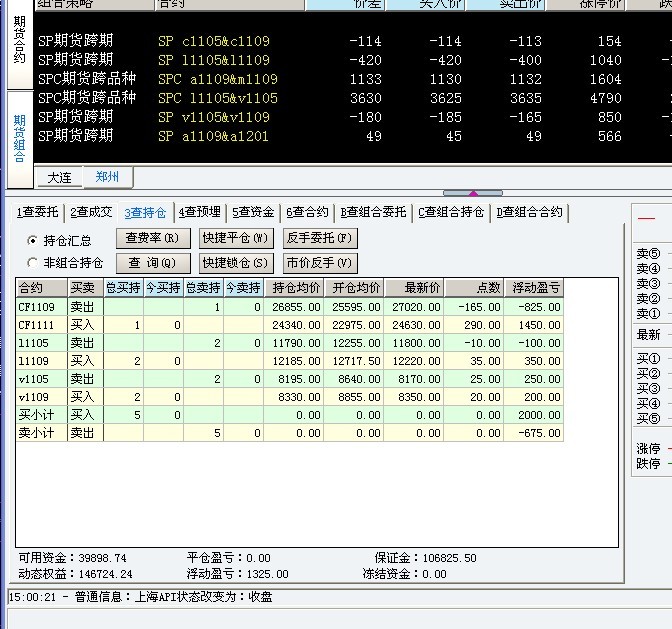This screenshot has width=672, height=629.
Task: Click the 最新价 column header
Action: click(x=414, y=288)
